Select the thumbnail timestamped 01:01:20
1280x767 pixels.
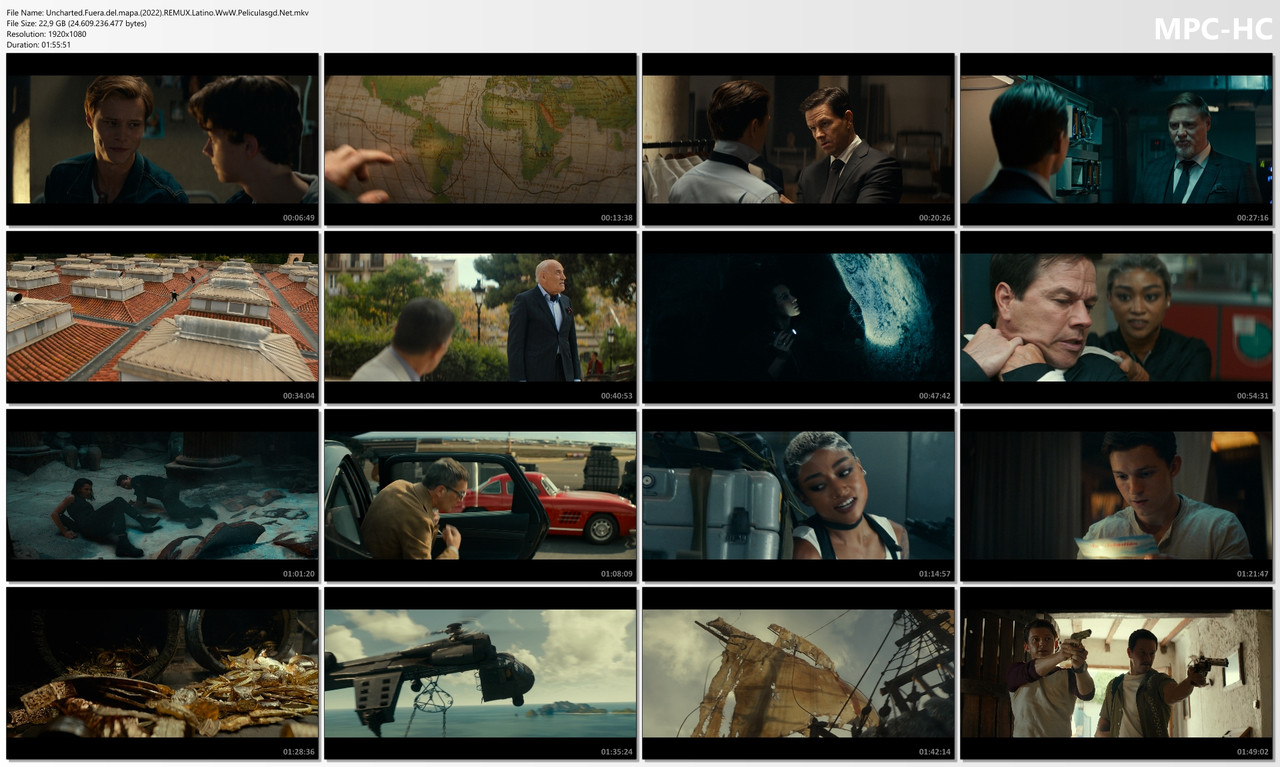tap(163, 495)
